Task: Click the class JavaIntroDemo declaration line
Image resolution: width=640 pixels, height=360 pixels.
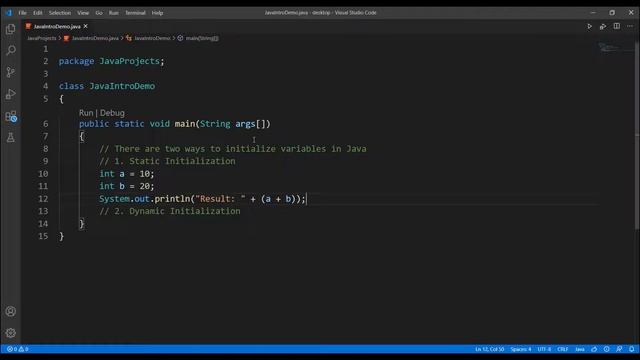Action: click(x=107, y=86)
